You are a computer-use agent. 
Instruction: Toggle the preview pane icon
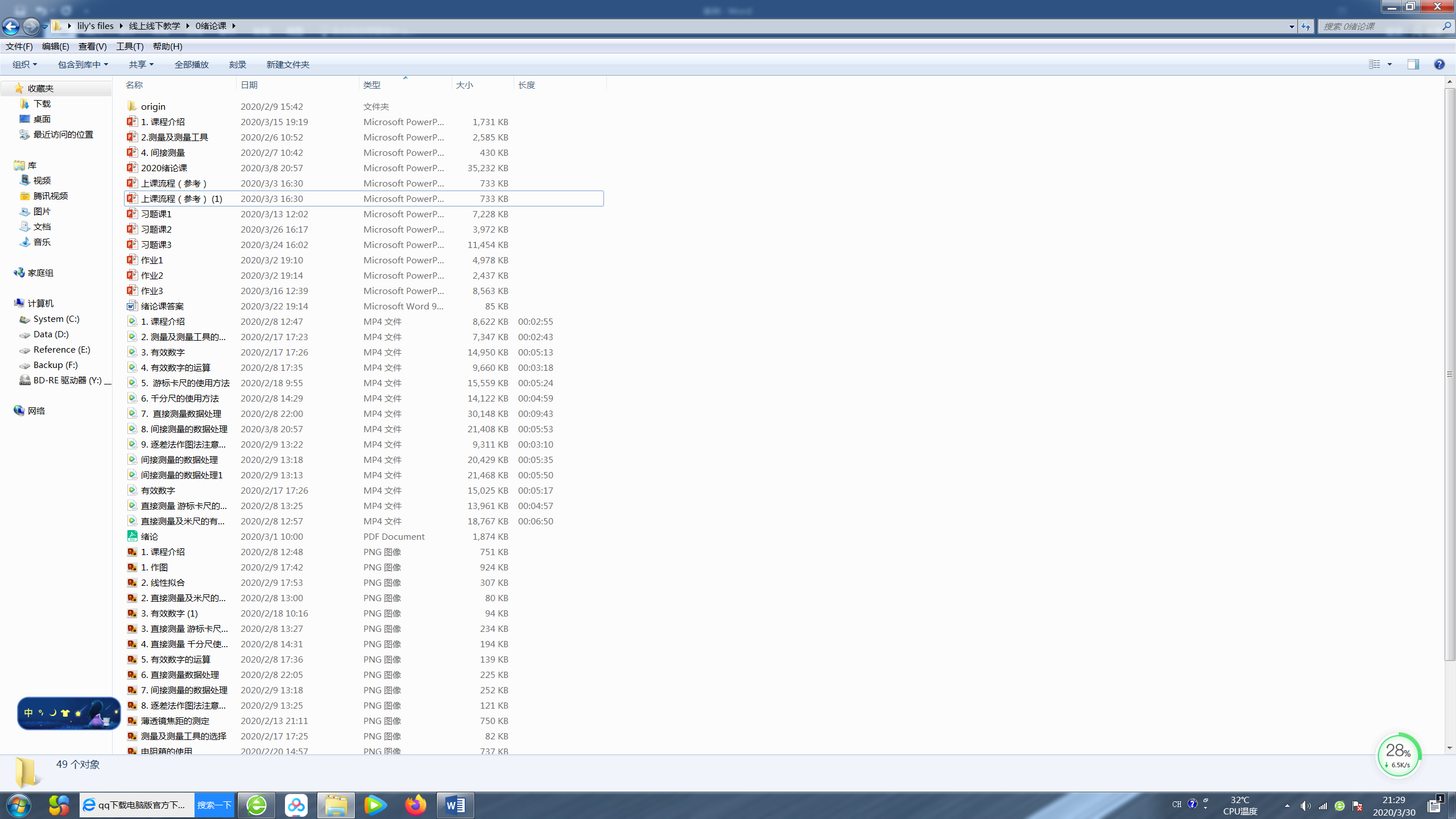click(1413, 64)
